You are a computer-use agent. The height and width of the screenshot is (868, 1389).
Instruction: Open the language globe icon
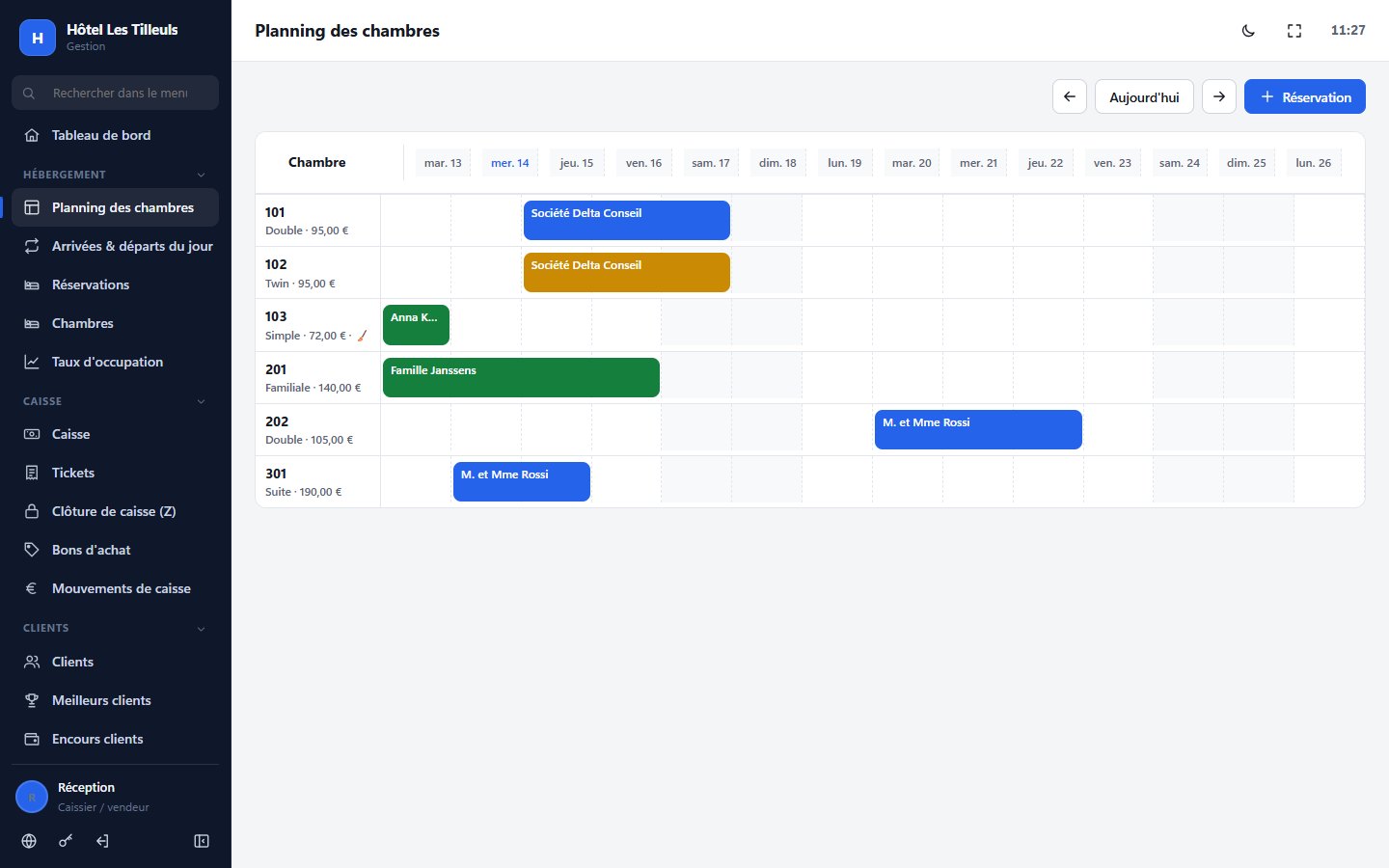click(x=29, y=841)
